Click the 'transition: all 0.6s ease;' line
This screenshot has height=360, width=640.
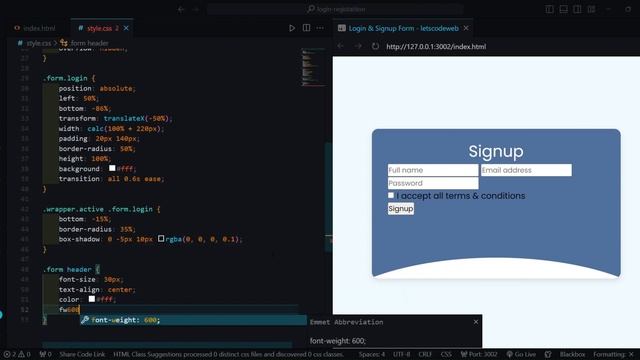coord(111,179)
